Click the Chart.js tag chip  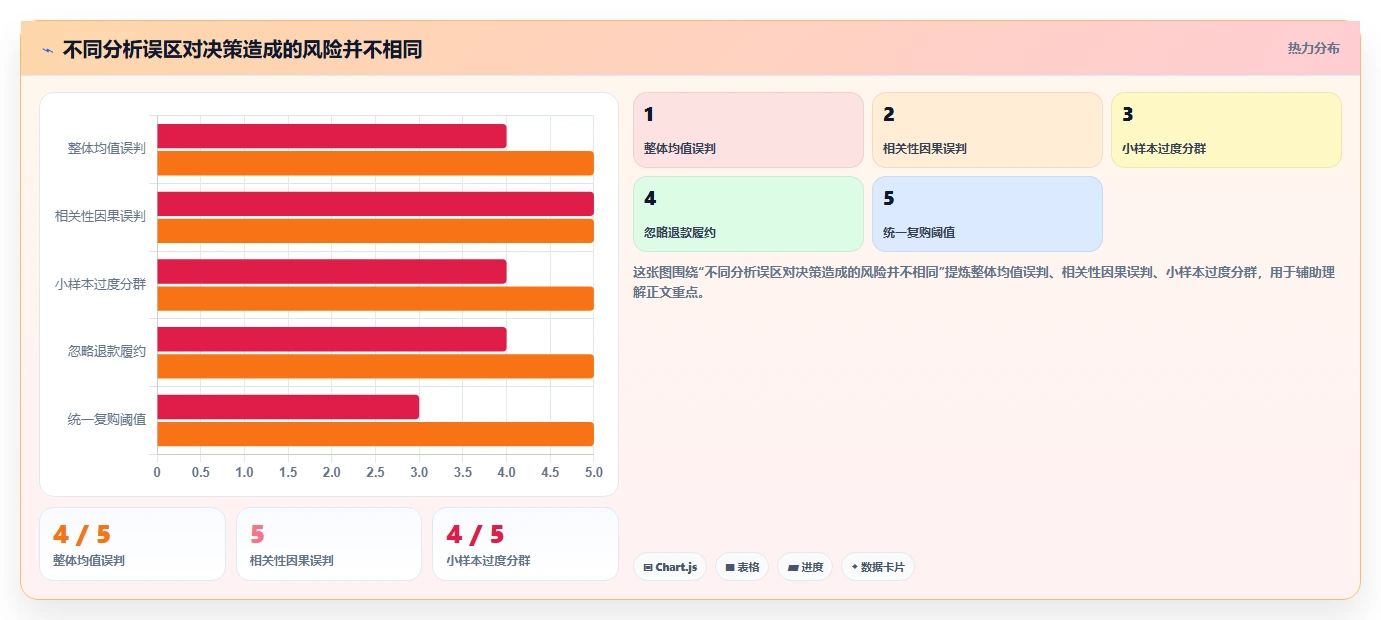coord(670,567)
